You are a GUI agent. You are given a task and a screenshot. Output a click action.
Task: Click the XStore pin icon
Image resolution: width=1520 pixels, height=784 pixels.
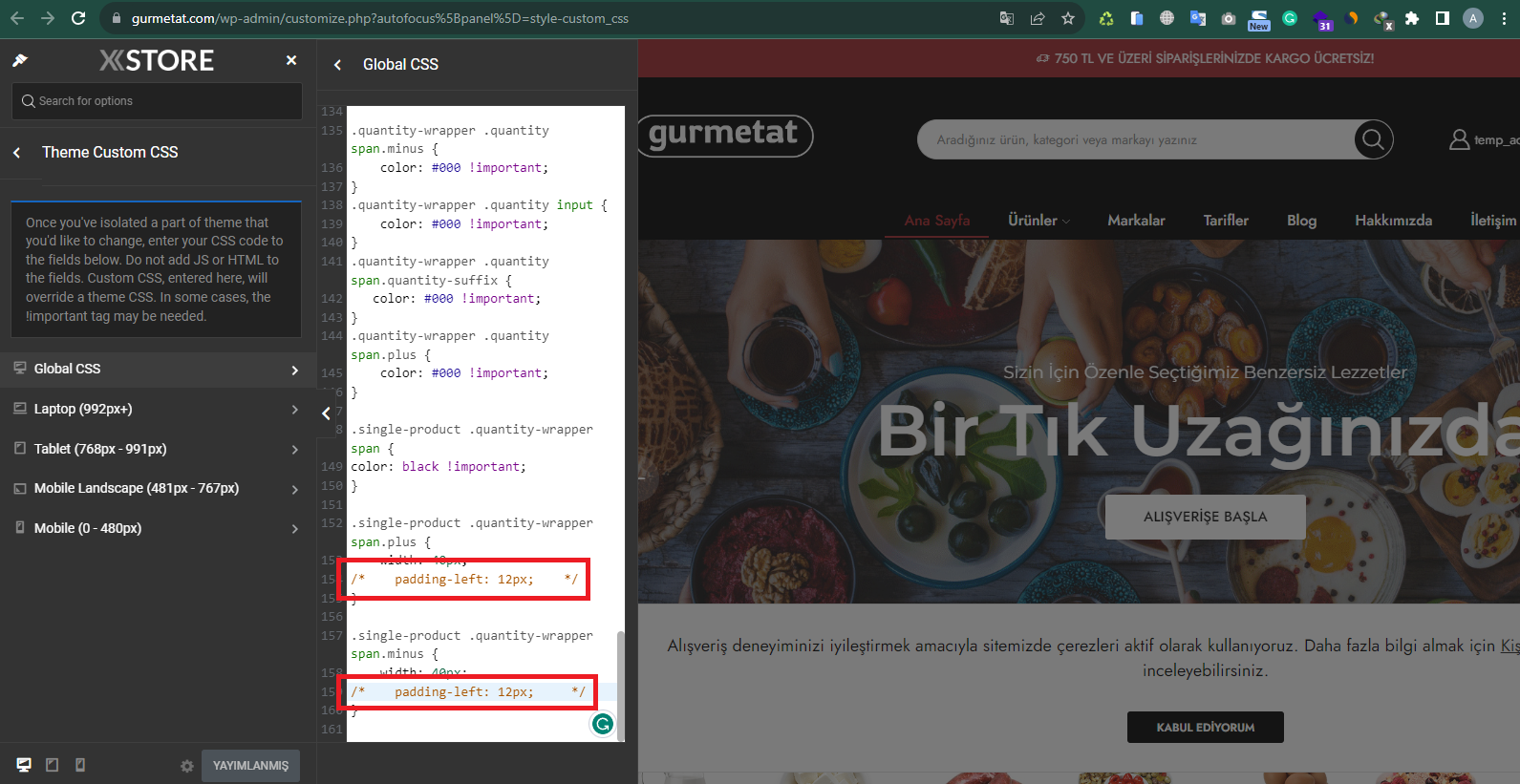tap(19, 60)
